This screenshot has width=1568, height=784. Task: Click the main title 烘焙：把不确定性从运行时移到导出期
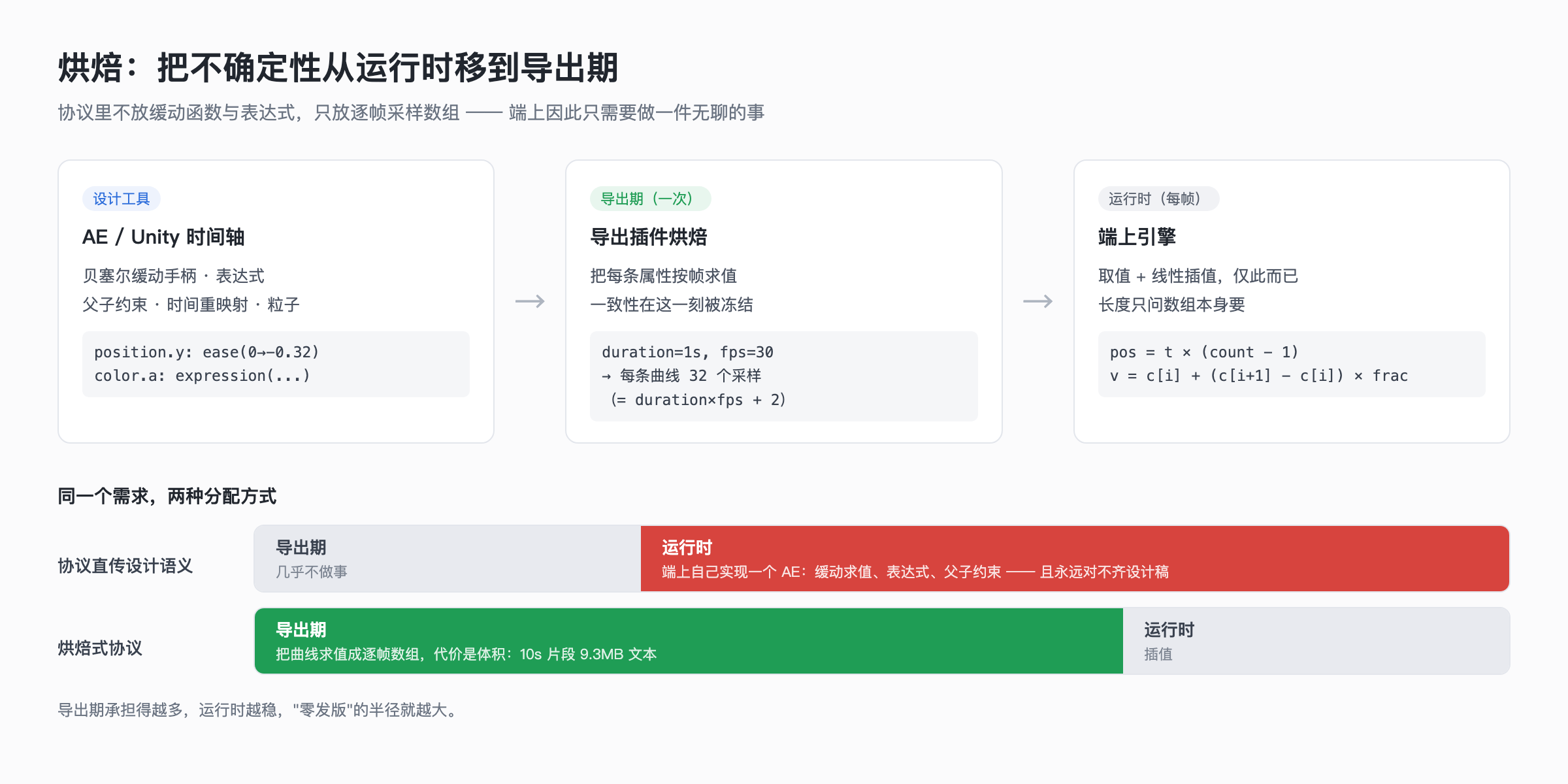pyautogui.click(x=338, y=68)
